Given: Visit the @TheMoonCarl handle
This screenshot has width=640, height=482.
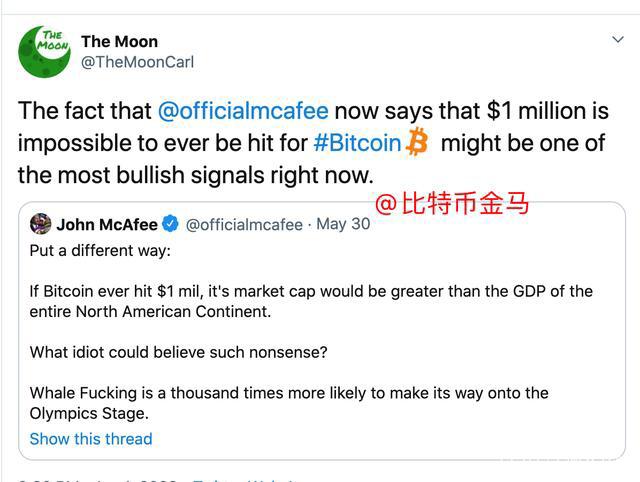Looking at the screenshot, I should (x=137, y=62).
